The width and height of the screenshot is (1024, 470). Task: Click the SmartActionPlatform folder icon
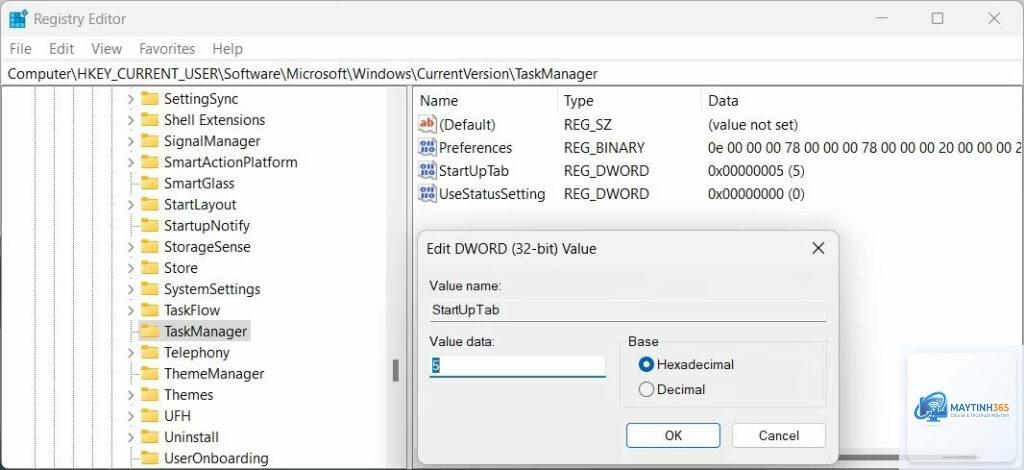(150, 162)
